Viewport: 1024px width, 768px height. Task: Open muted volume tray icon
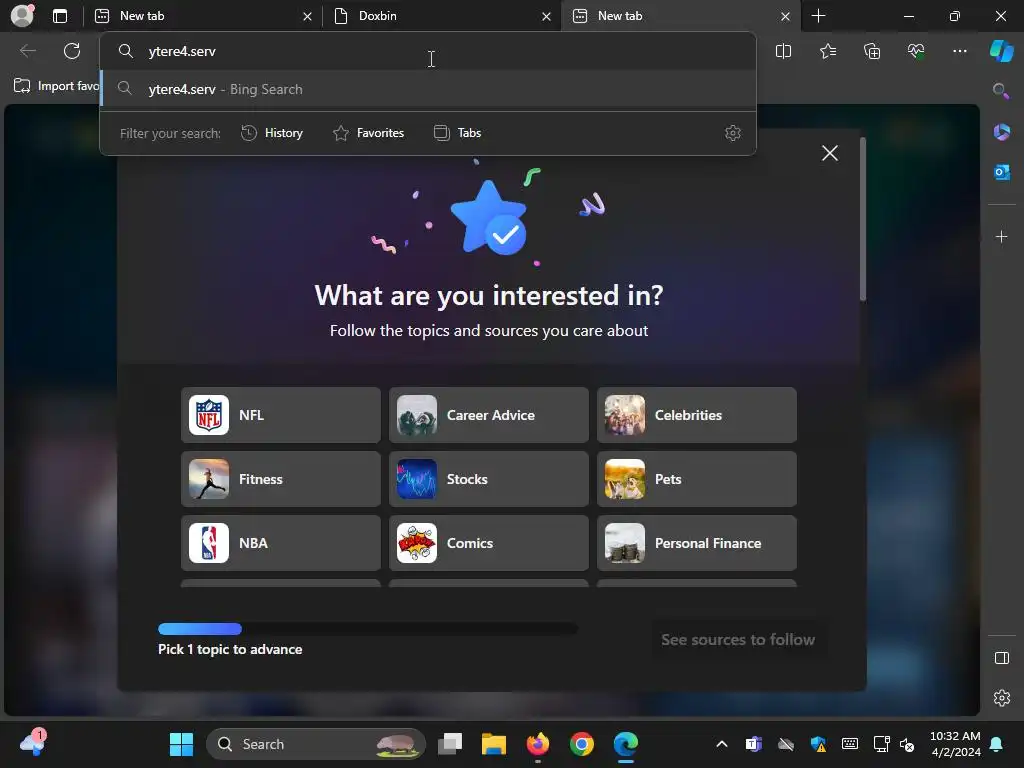click(x=907, y=744)
